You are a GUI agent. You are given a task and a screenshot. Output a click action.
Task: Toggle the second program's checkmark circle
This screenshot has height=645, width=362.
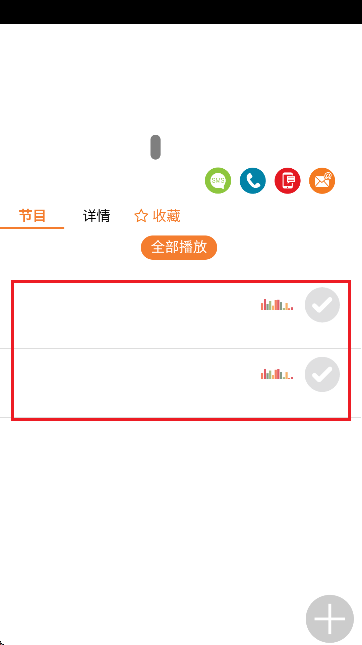pyautogui.click(x=322, y=374)
